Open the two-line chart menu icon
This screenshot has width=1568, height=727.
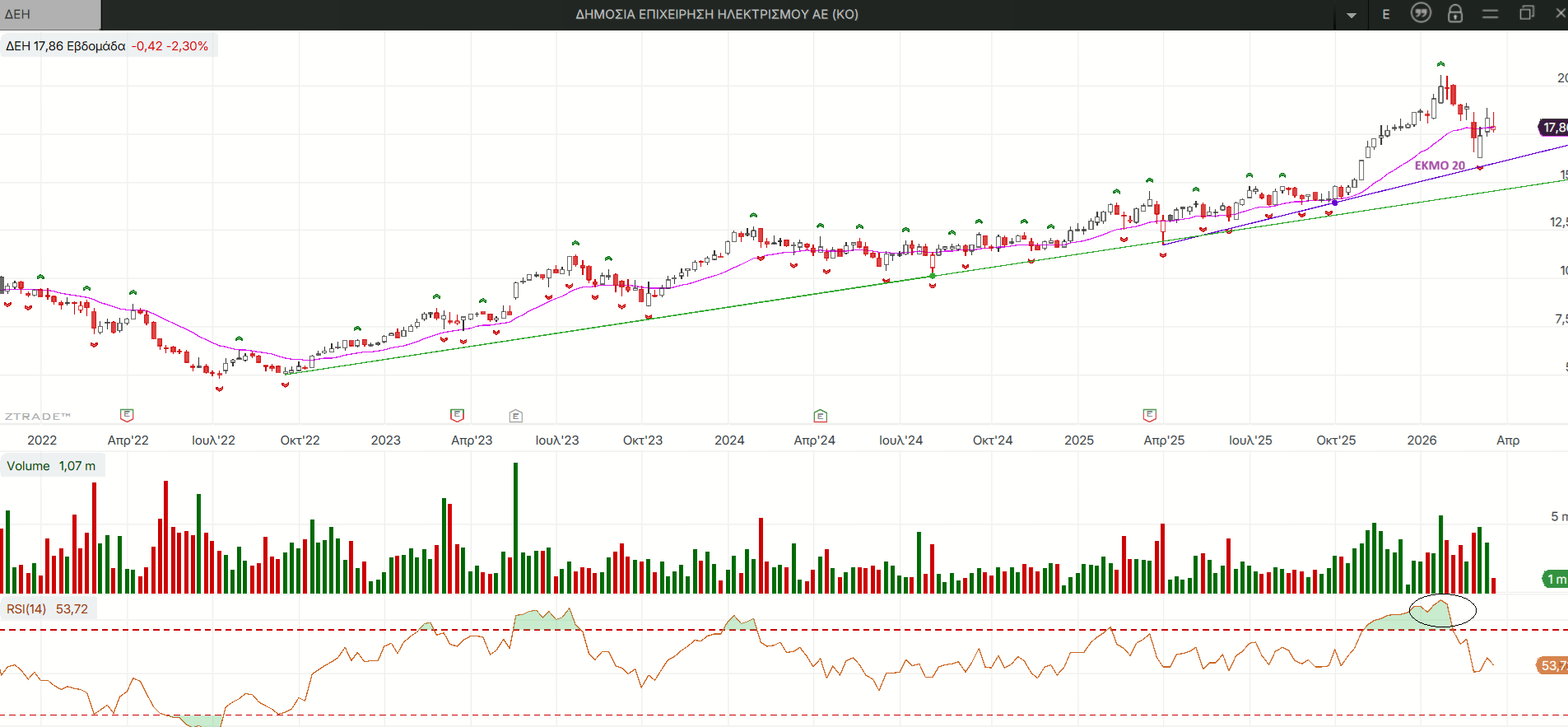(1490, 14)
